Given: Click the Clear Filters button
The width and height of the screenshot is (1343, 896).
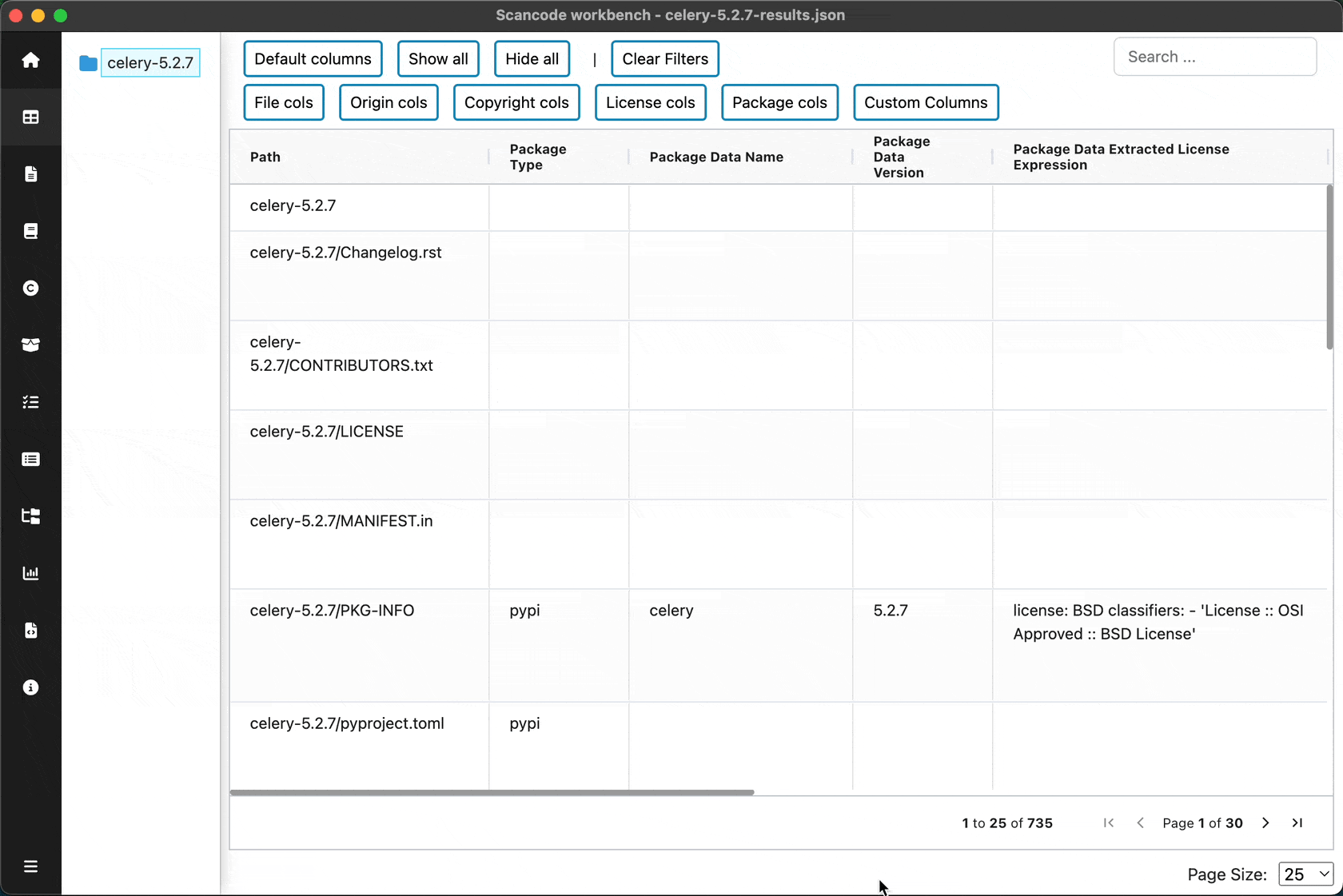Looking at the screenshot, I should [665, 59].
